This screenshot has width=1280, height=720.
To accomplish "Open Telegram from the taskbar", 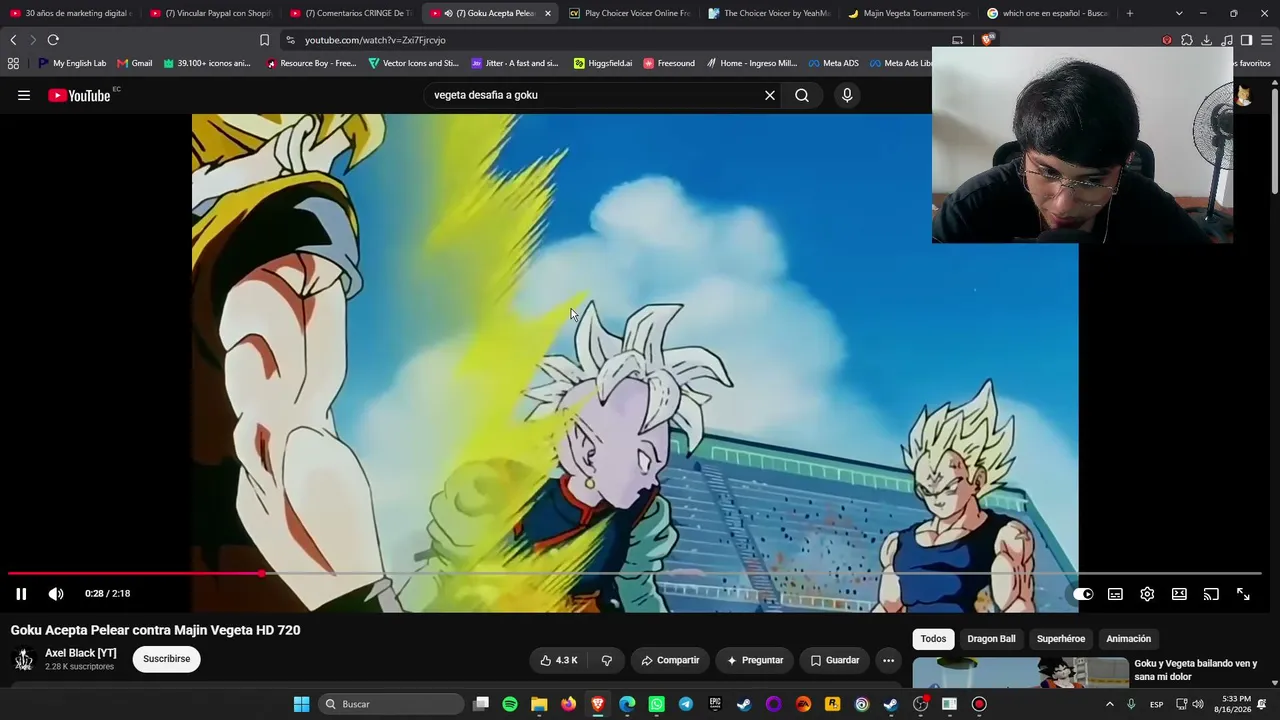I will click(685, 704).
